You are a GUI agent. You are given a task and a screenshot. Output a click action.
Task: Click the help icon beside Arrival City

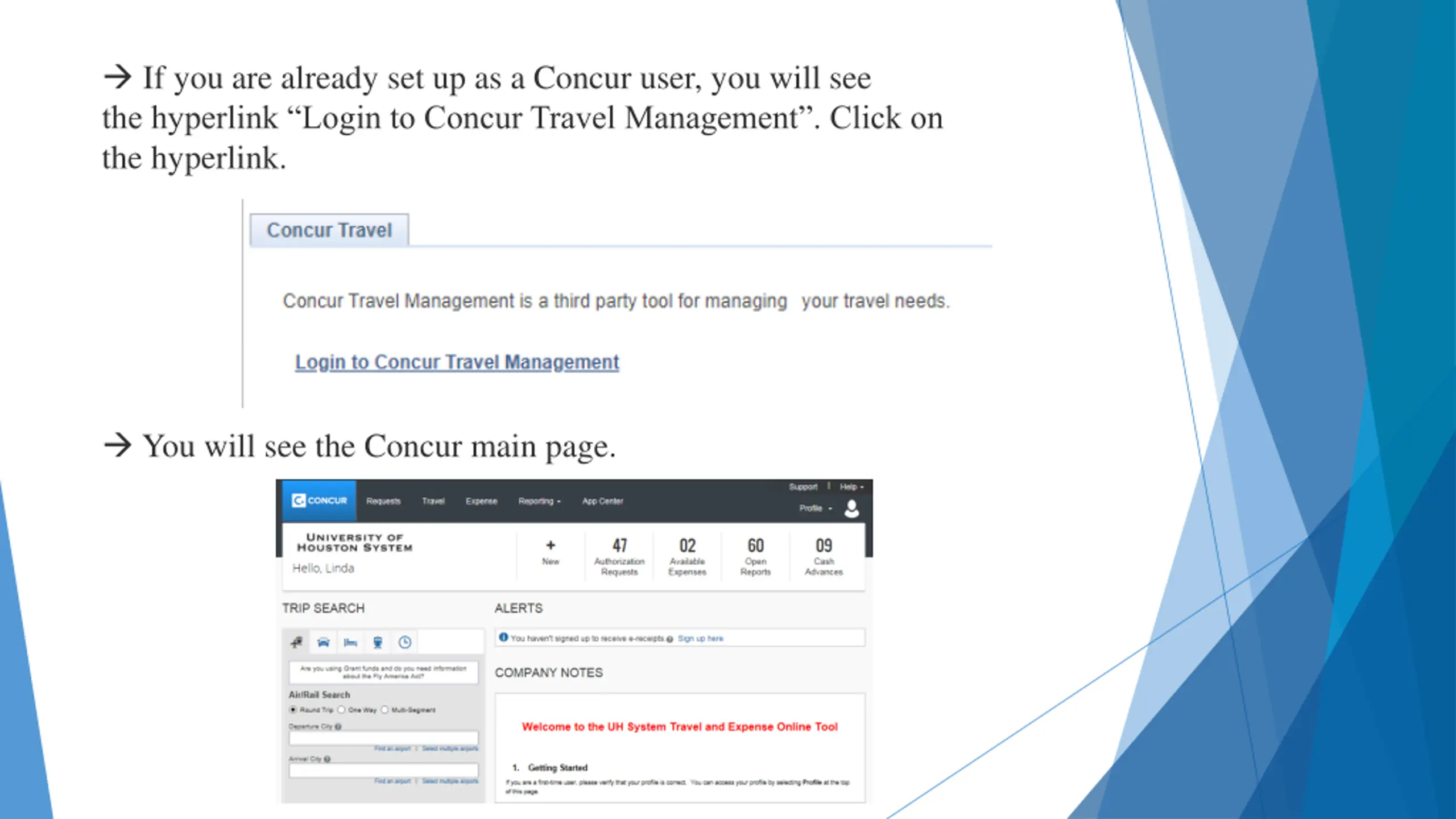[327, 759]
